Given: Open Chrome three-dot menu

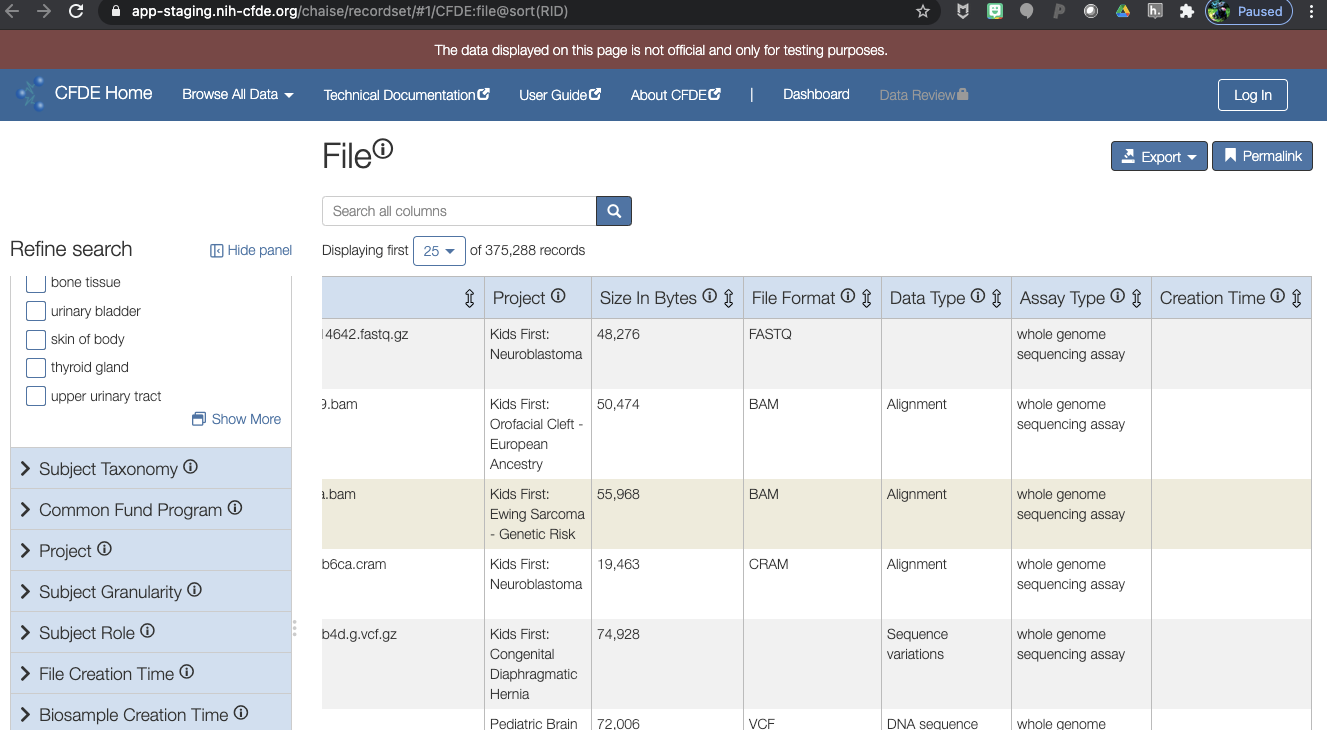Looking at the screenshot, I should click(1311, 12).
